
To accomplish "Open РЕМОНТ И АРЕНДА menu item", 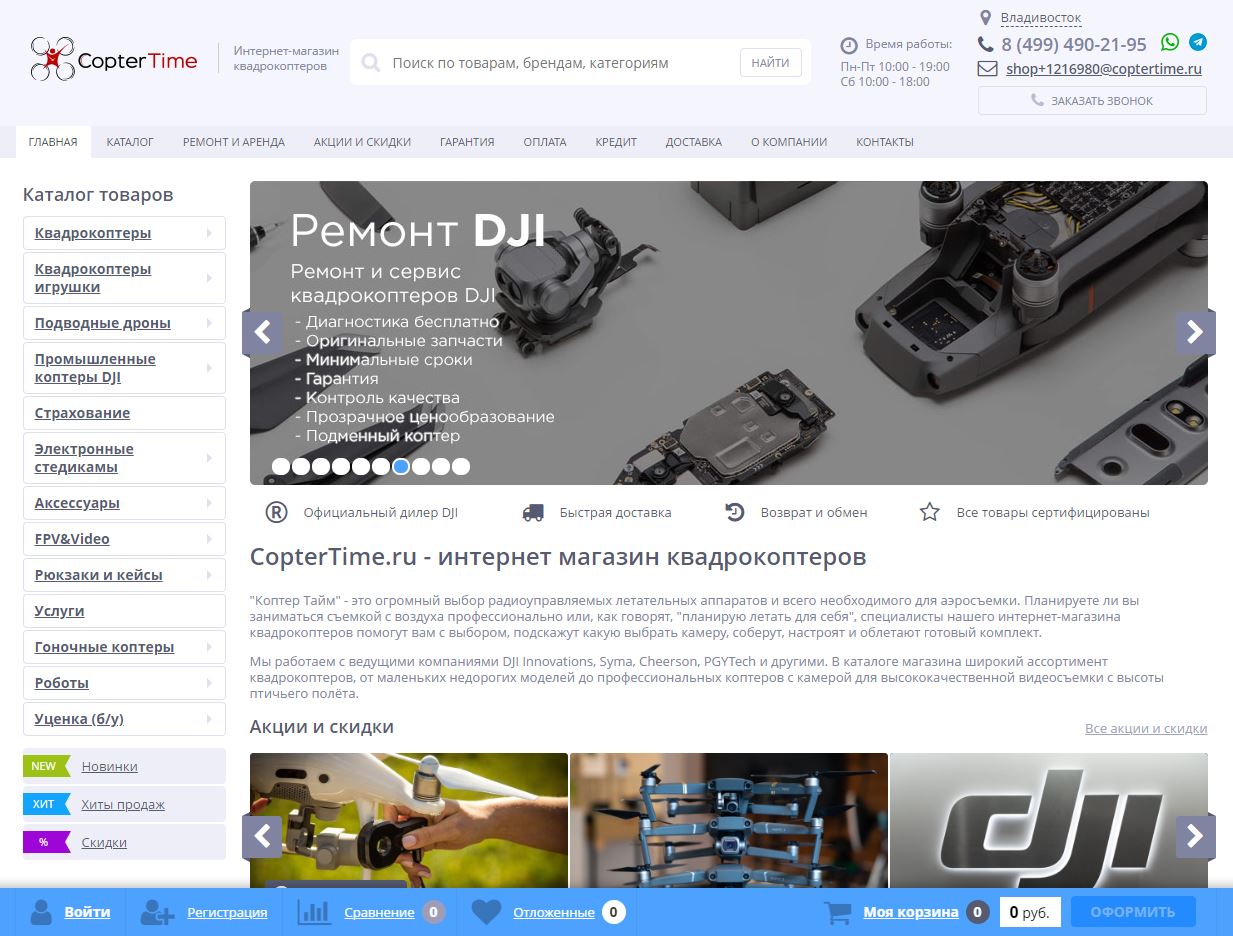I will [234, 142].
